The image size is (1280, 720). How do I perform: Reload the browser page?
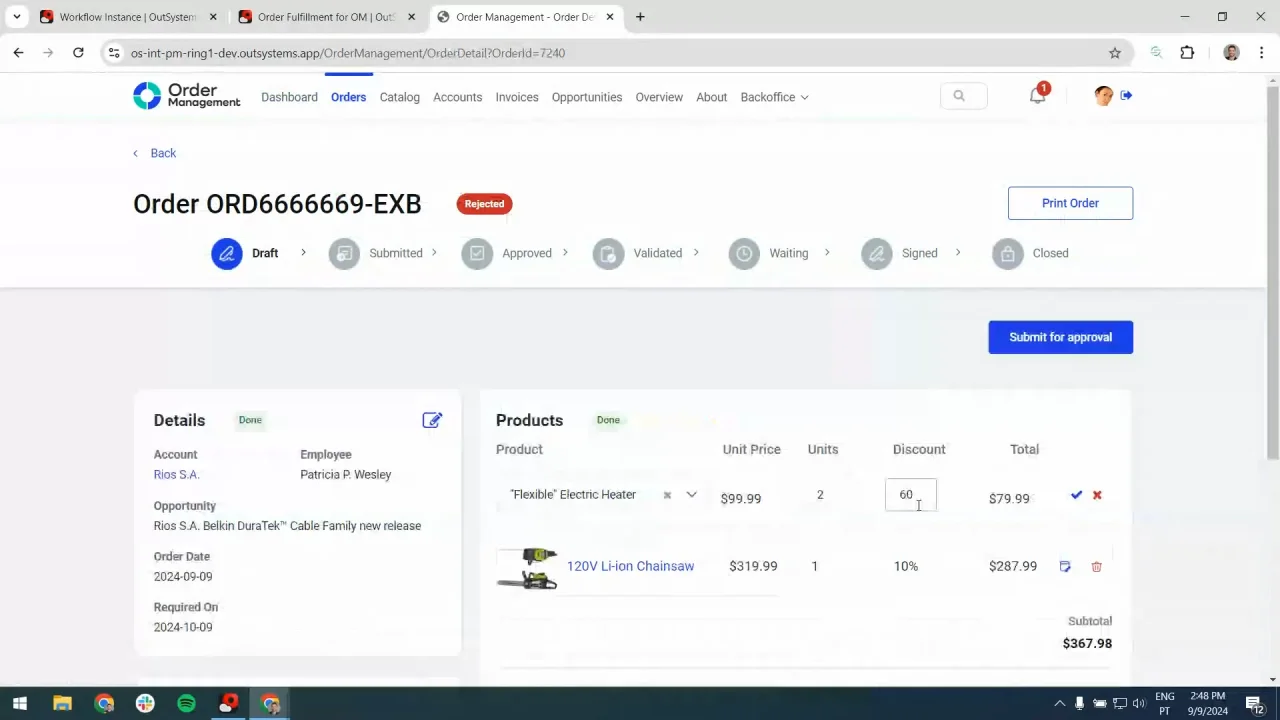(78, 53)
